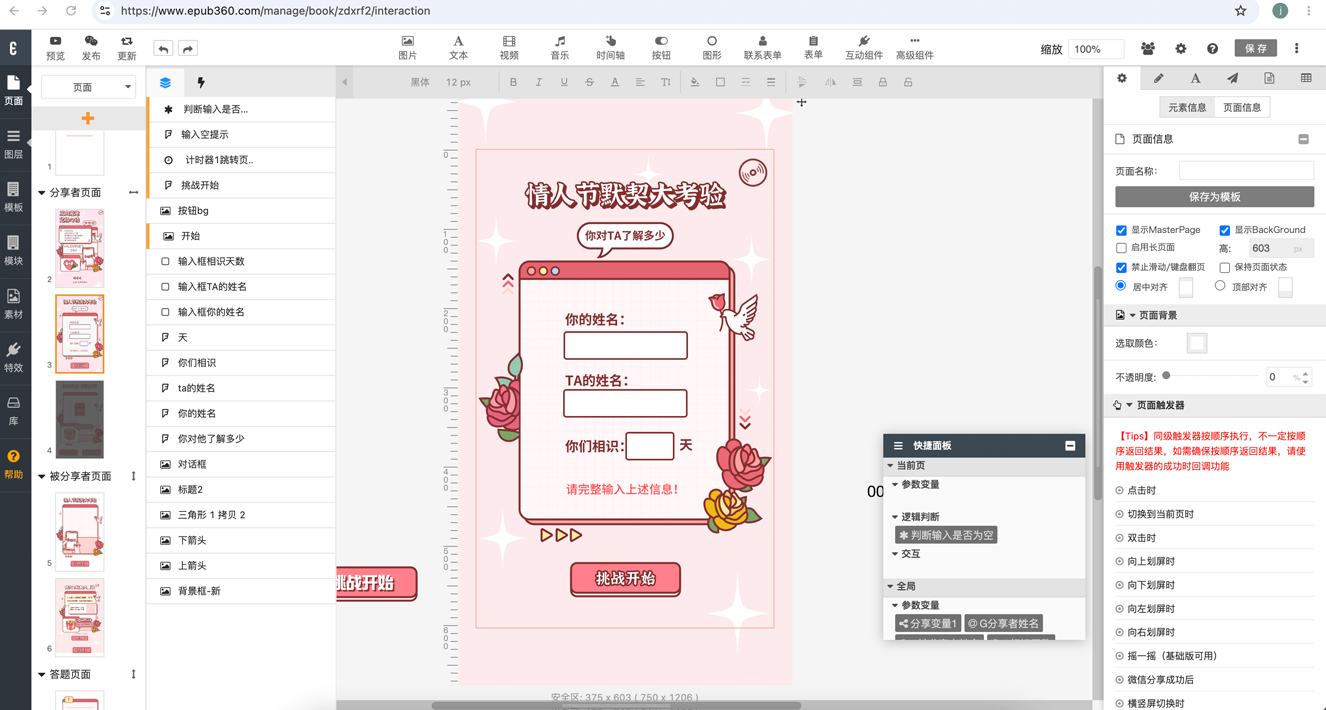Insert a 文本 text component
Viewport: 1326px width, 710px height.
(458, 47)
